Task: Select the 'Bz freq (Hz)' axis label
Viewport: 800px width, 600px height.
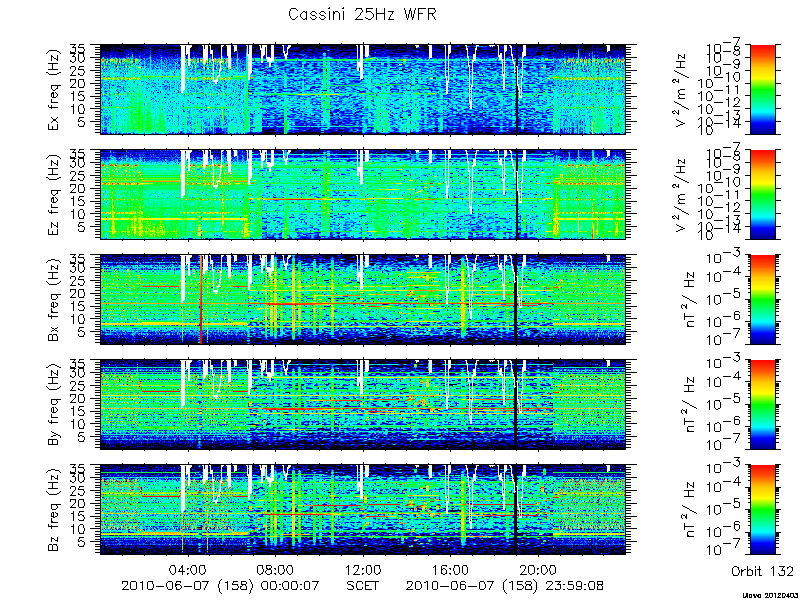Action: (55, 510)
